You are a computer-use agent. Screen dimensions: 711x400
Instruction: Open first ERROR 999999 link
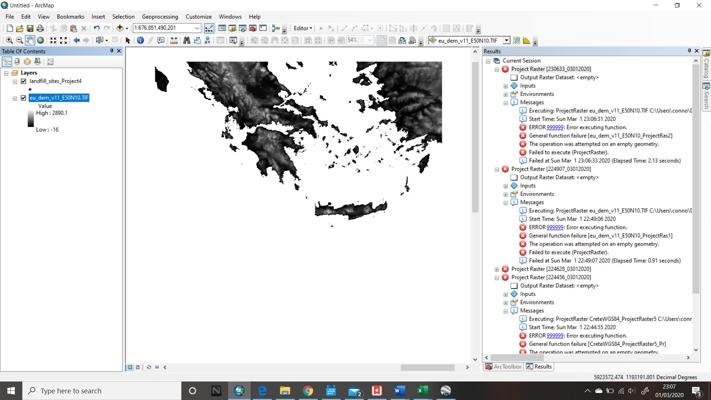click(x=555, y=127)
